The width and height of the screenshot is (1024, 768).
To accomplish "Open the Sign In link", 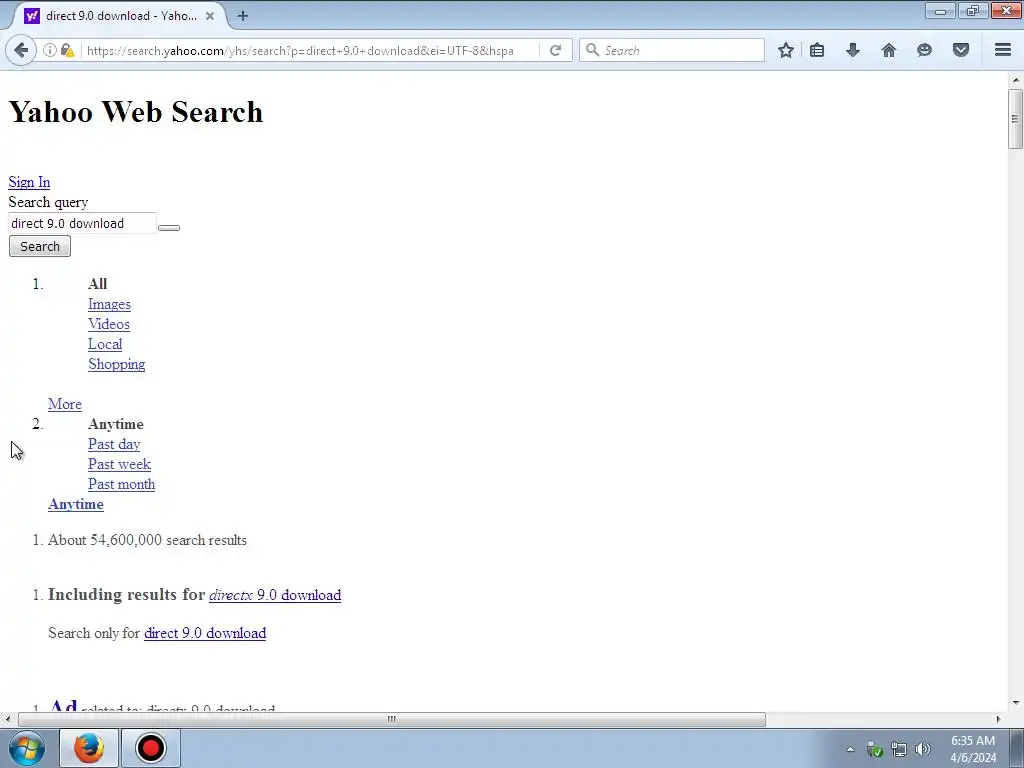I will 29,182.
